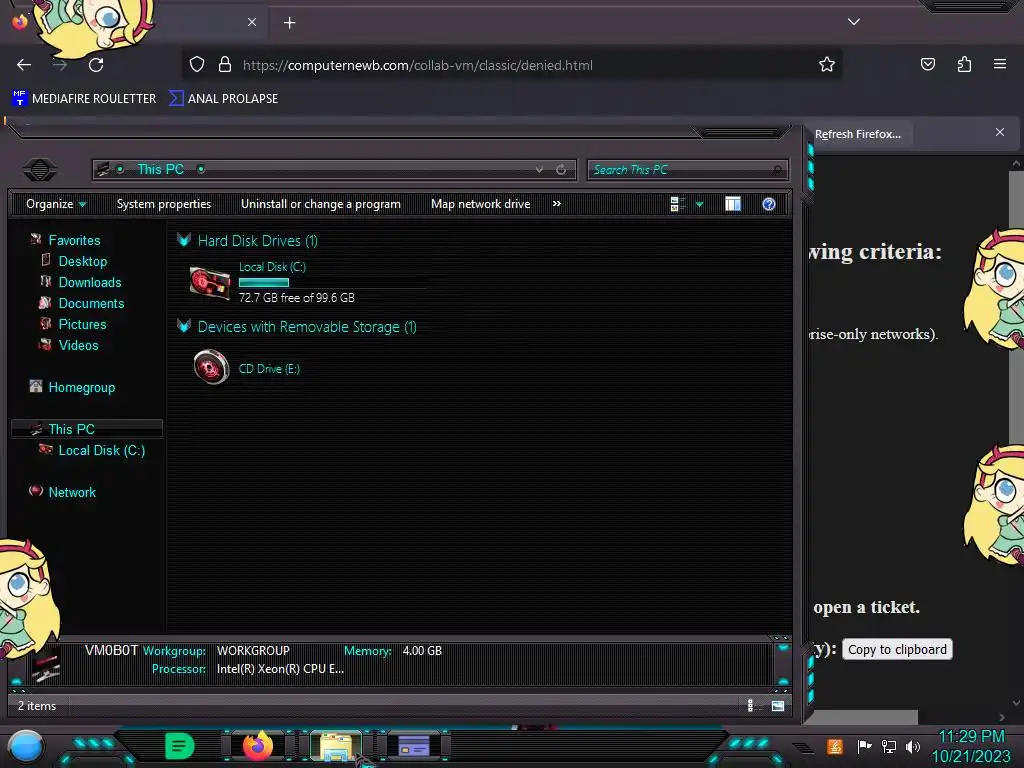This screenshot has width=1024, height=768.
Task: Click Search This PC field
Action: 688,170
